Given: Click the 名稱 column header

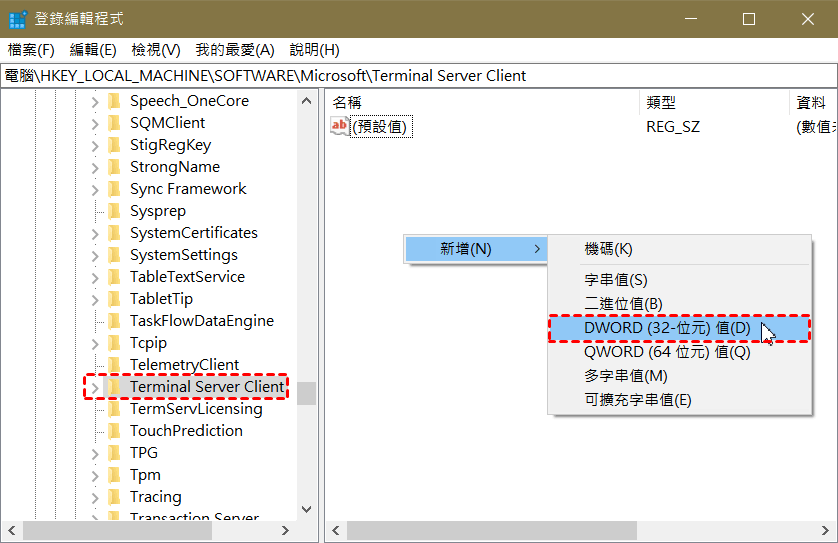Looking at the screenshot, I should point(482,102).
